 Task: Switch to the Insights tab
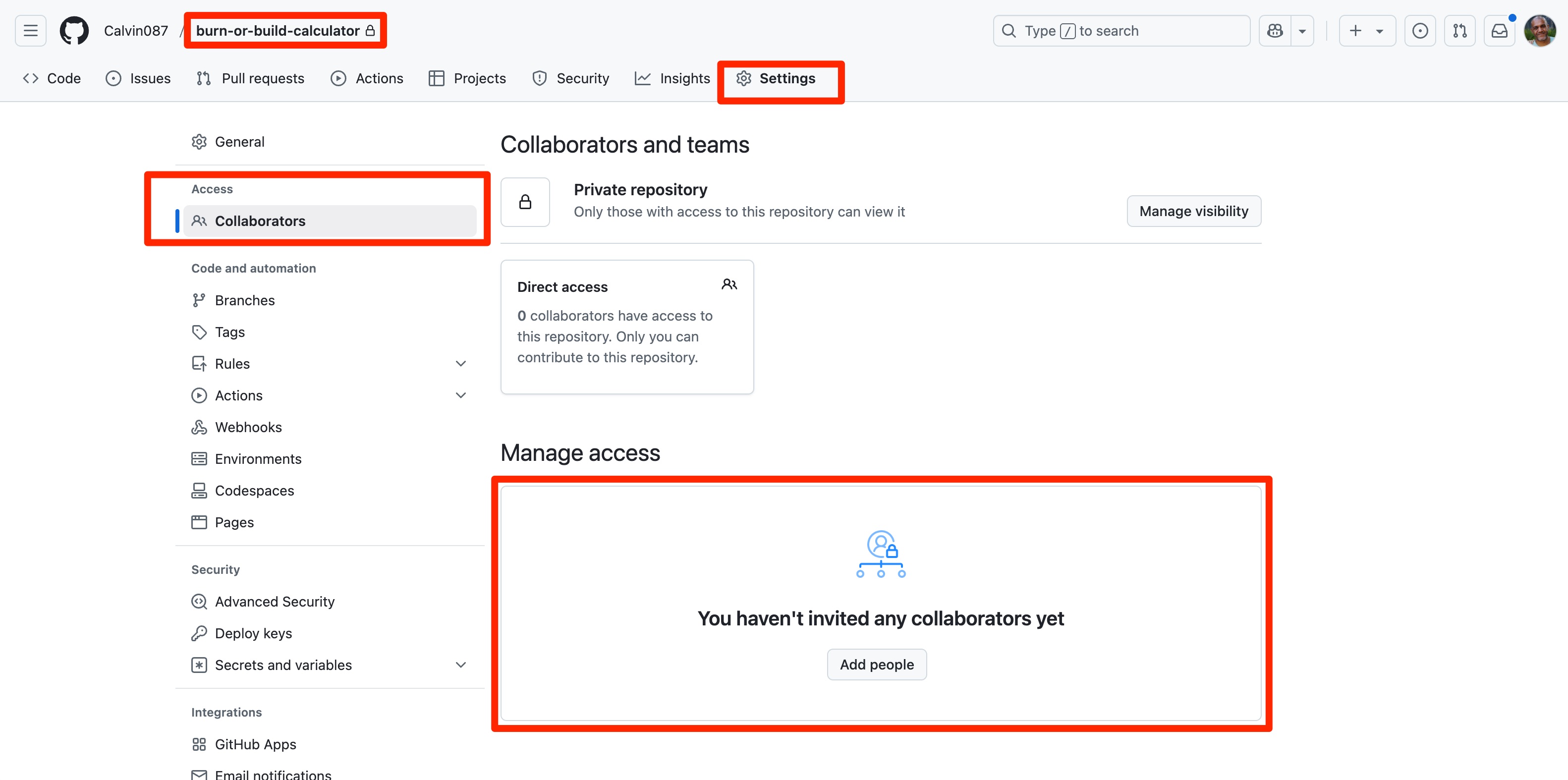pos(672,79)
